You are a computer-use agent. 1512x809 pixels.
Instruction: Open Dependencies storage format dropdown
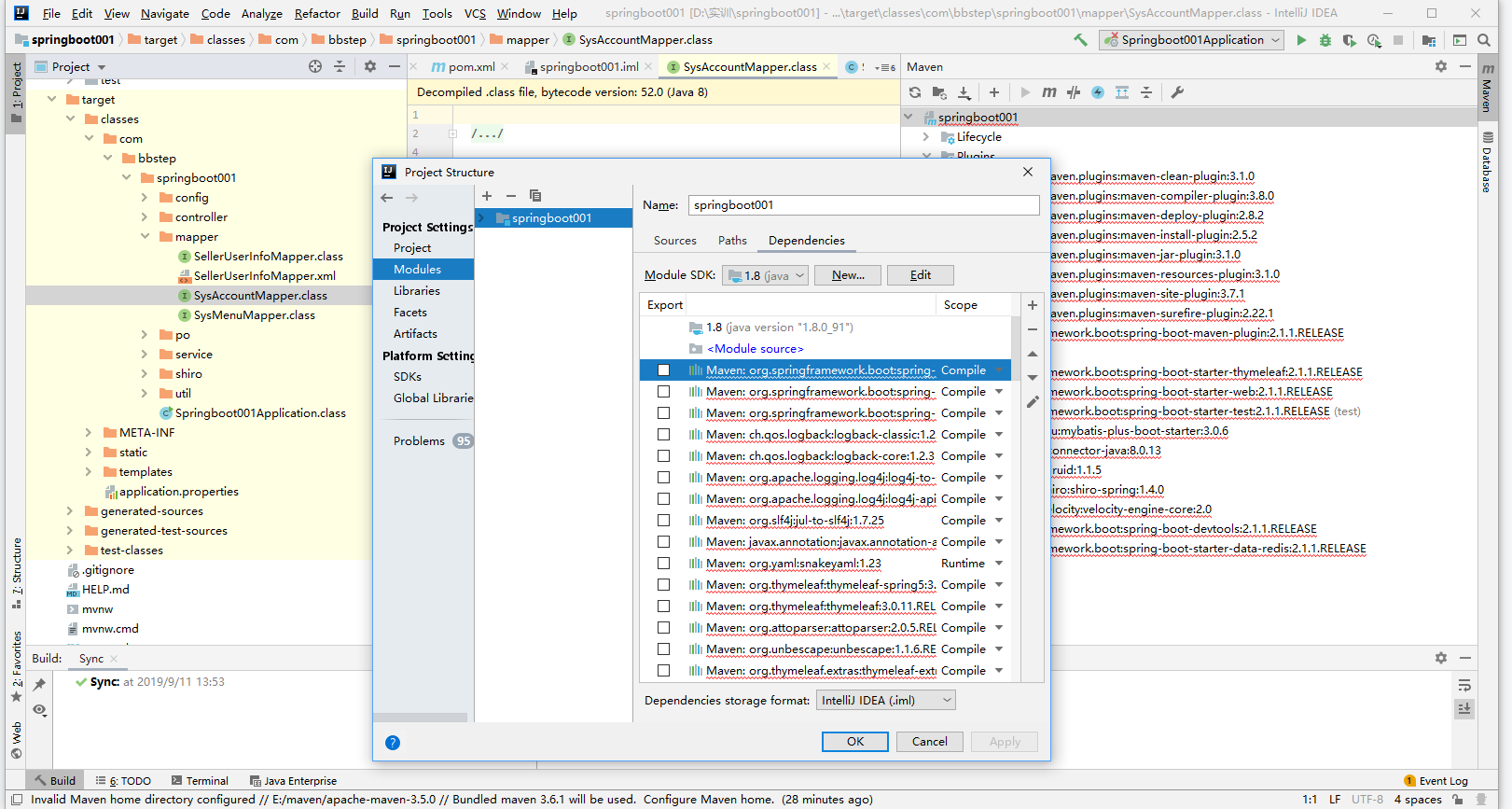click(x=886, y=701)
